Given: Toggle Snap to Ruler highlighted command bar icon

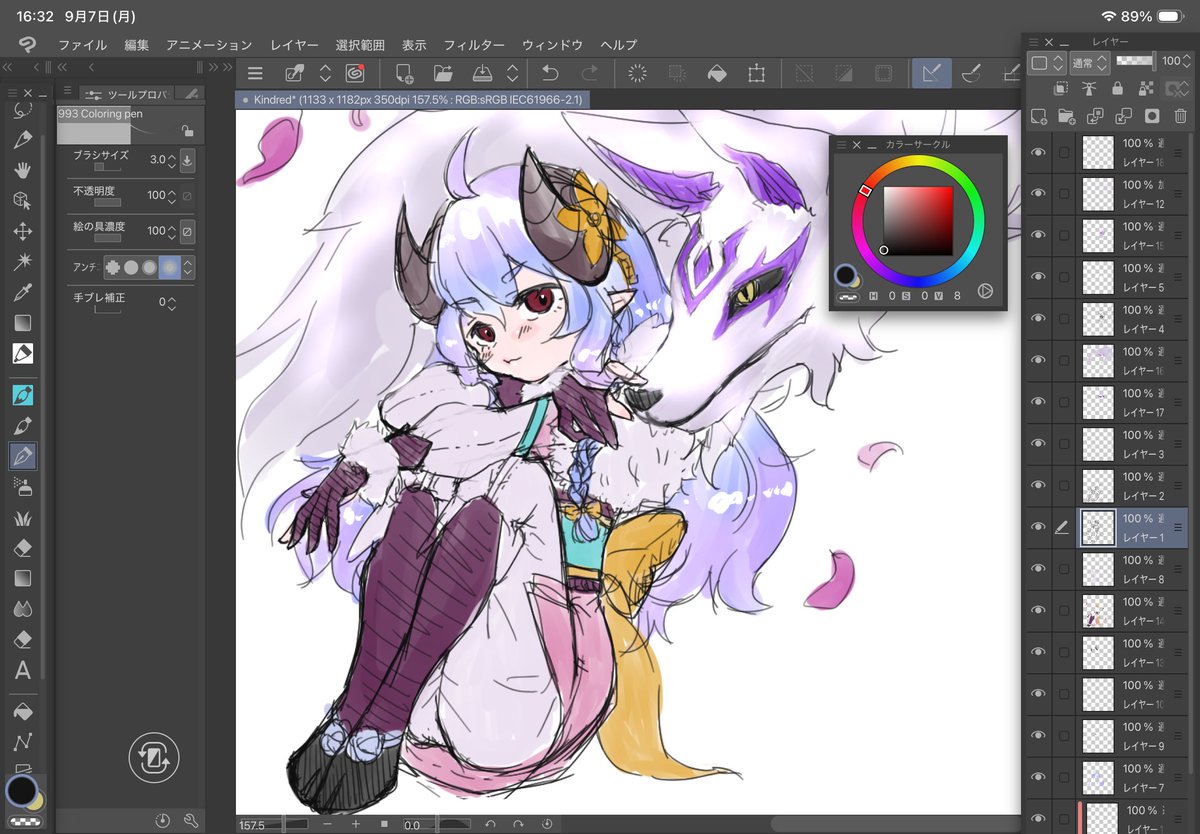Looking at the screenshot, I should [x=931, y=73].
